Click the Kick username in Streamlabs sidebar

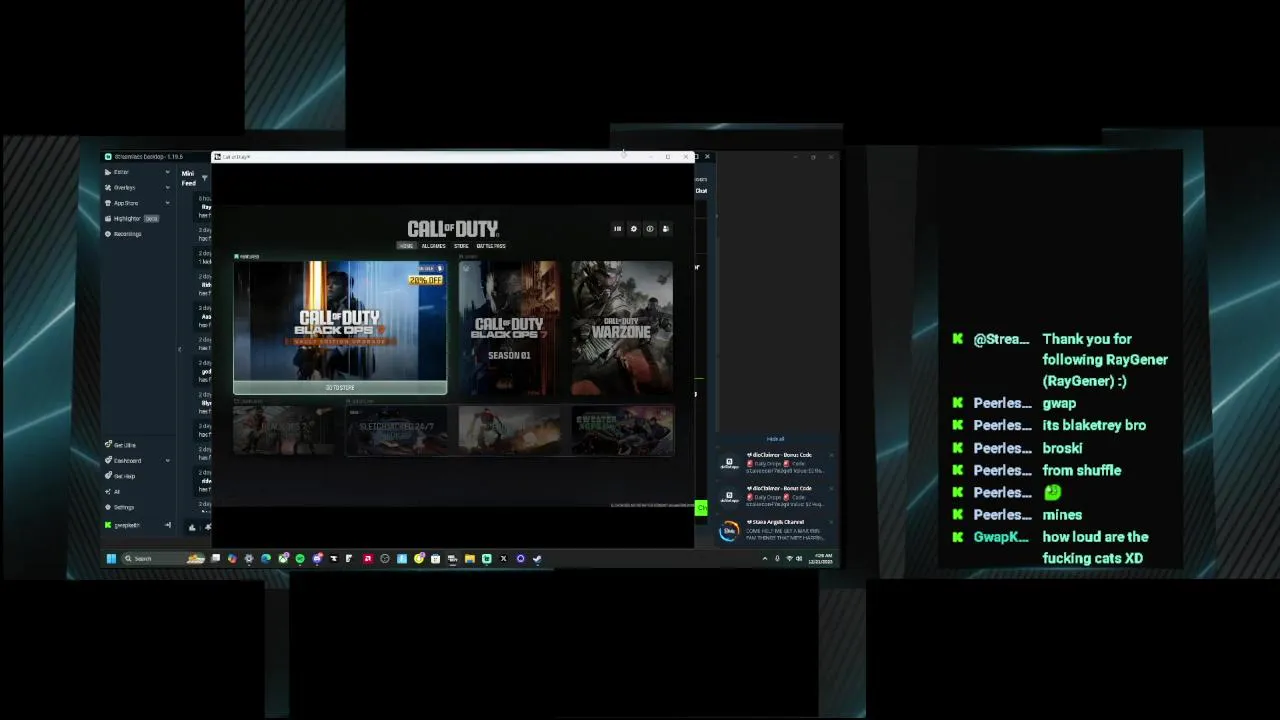point(126,525)
